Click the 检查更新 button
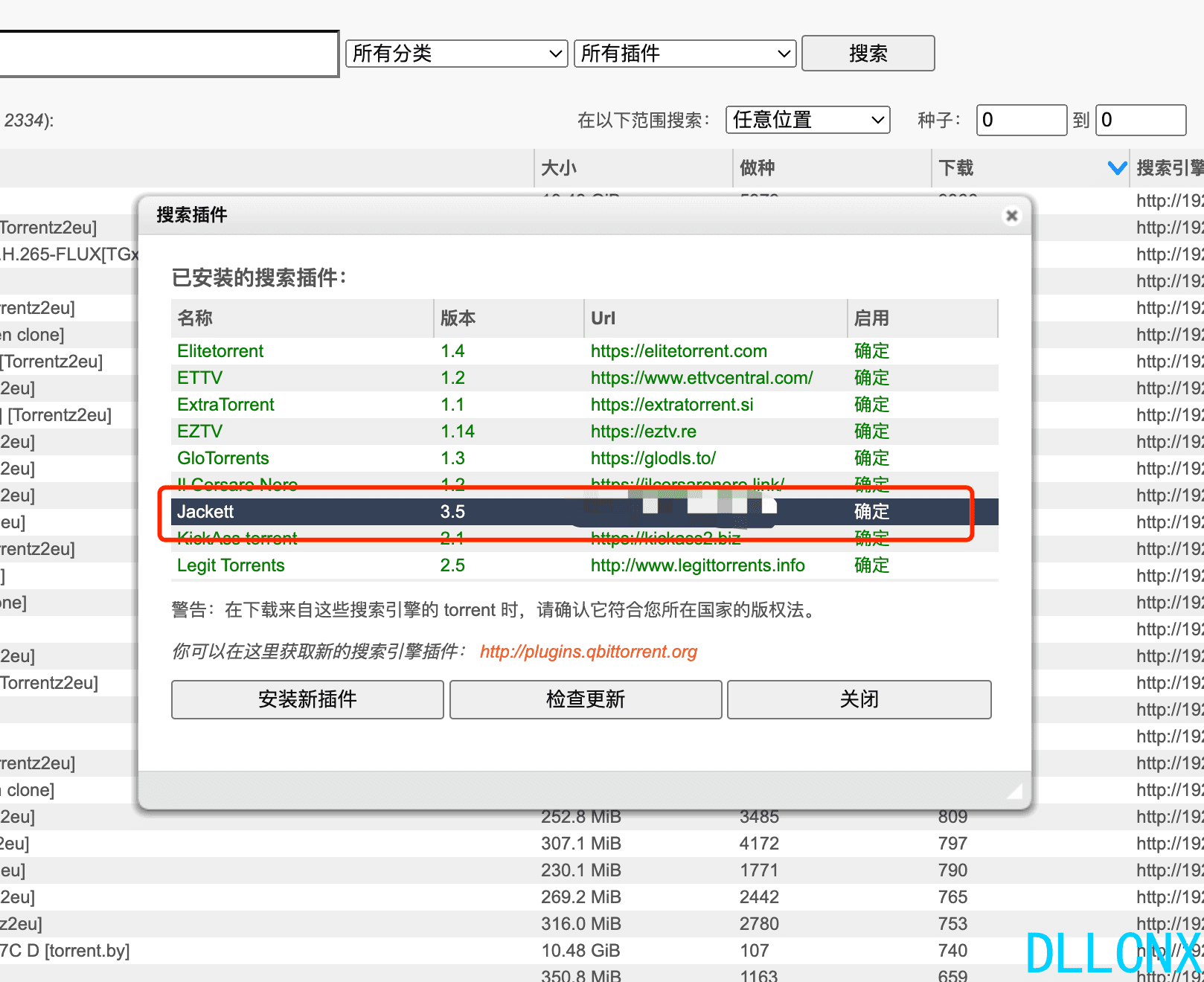1204x982 pixels. (586, 699)
